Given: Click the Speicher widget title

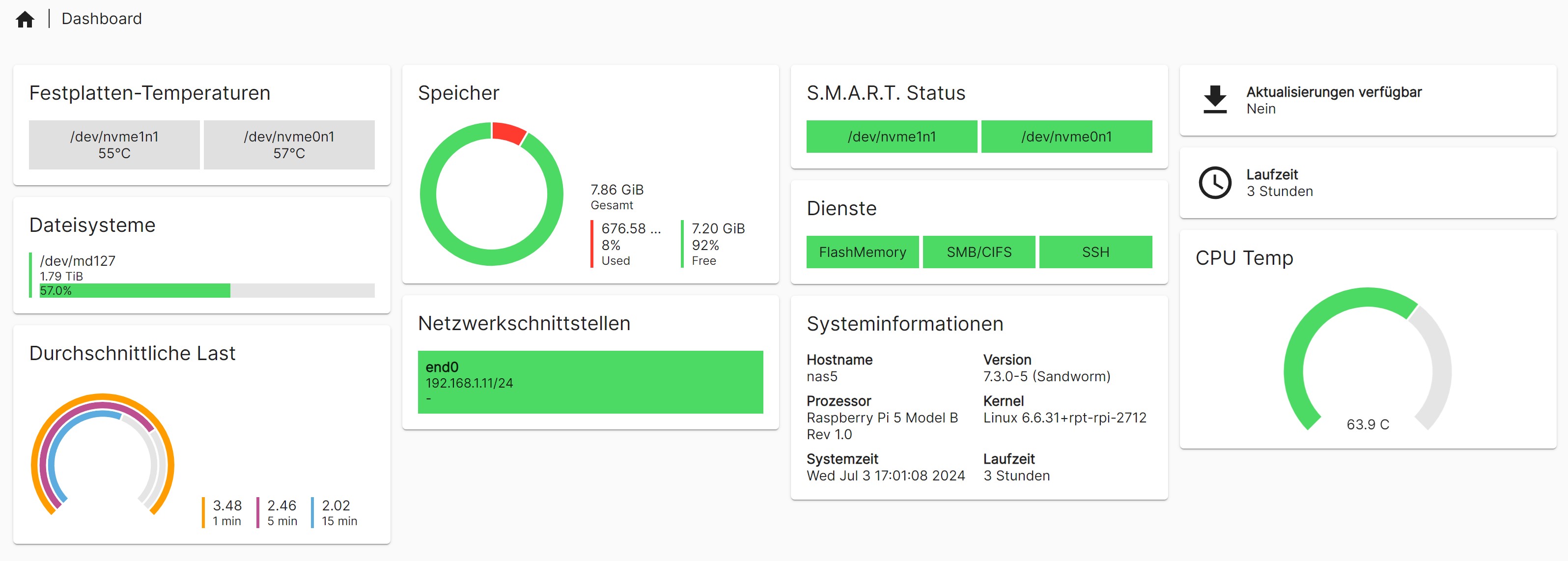Looking at the screenshot, I should click(x=458, y=93).
